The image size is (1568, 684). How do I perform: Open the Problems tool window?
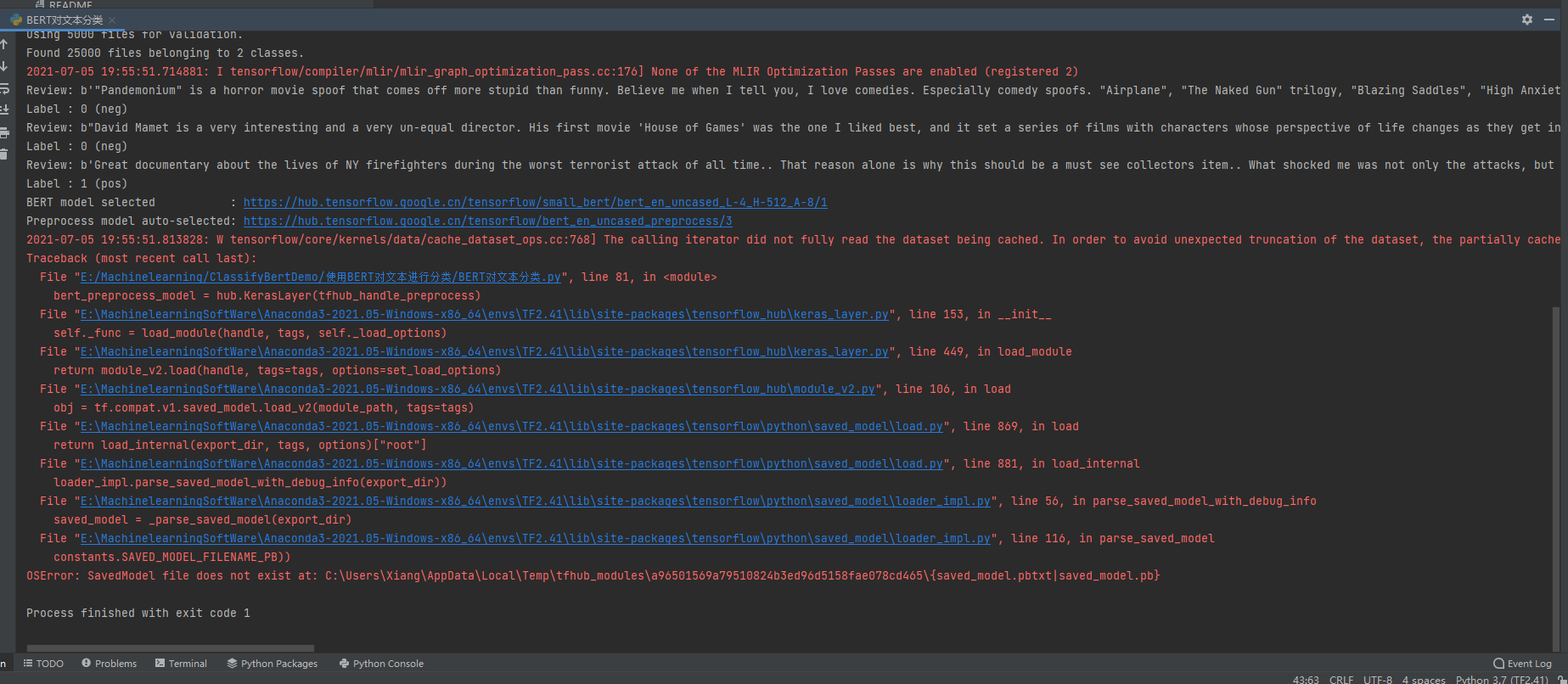(x=109, y=664)
